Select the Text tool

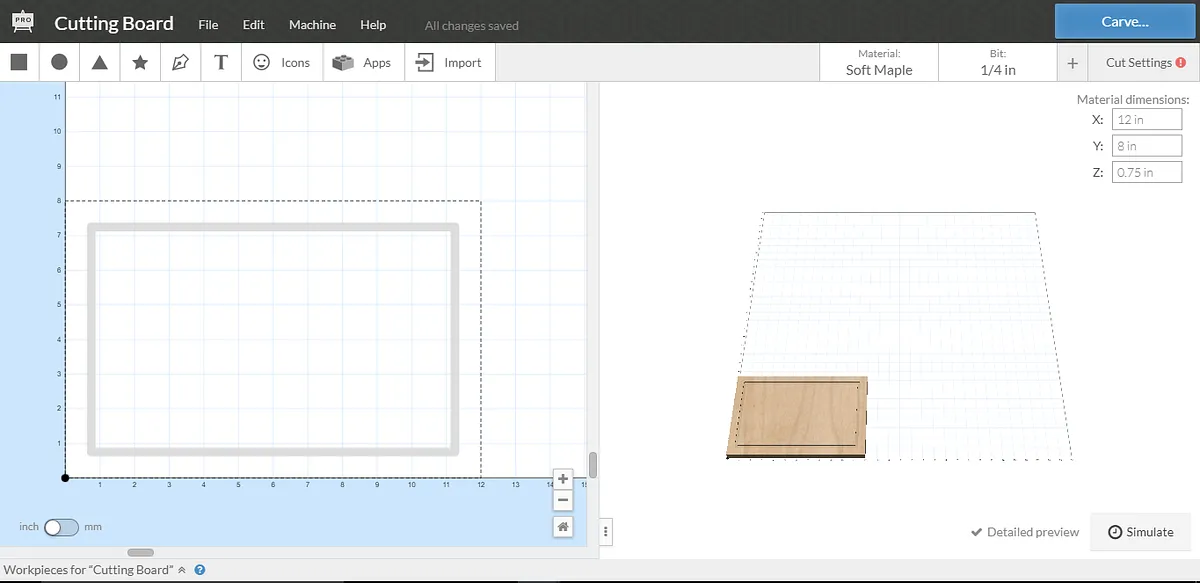221,62
